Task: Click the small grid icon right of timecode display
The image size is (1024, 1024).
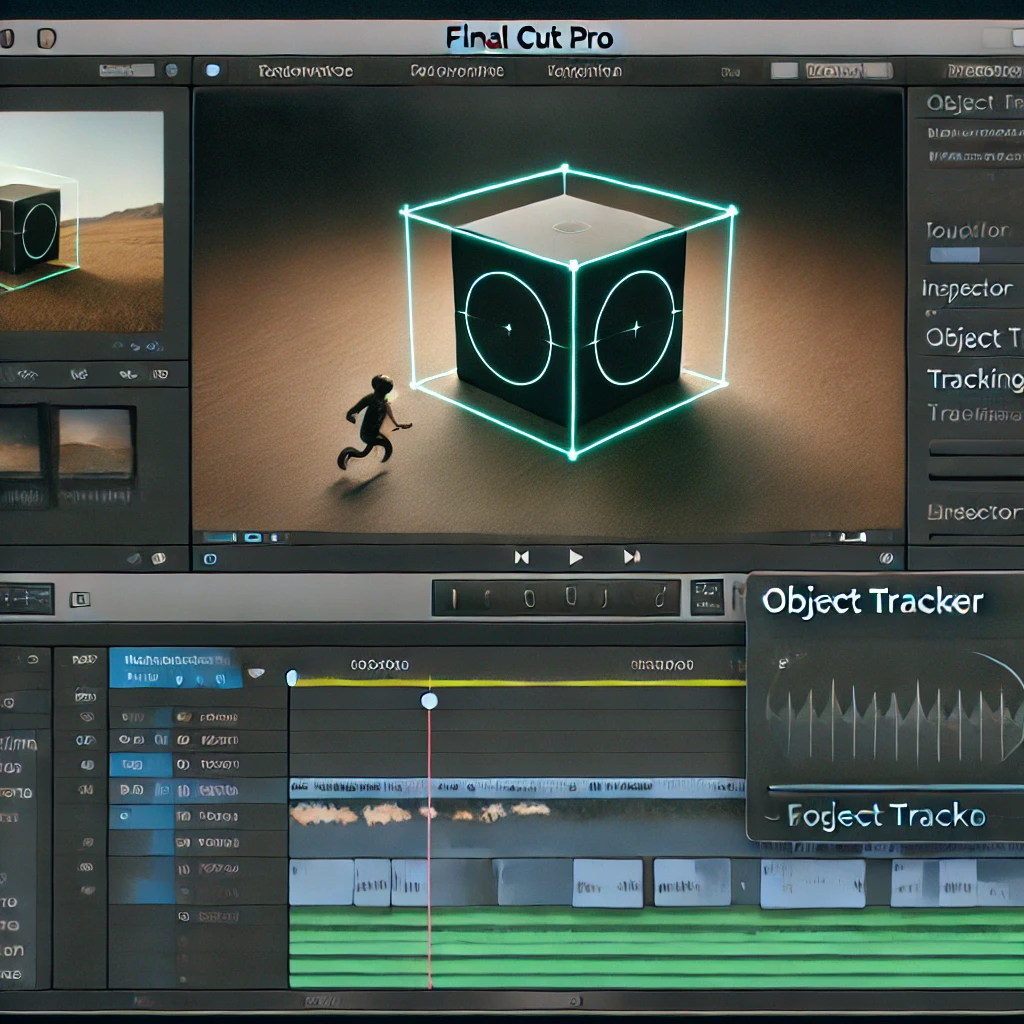Action: (707, 598)
